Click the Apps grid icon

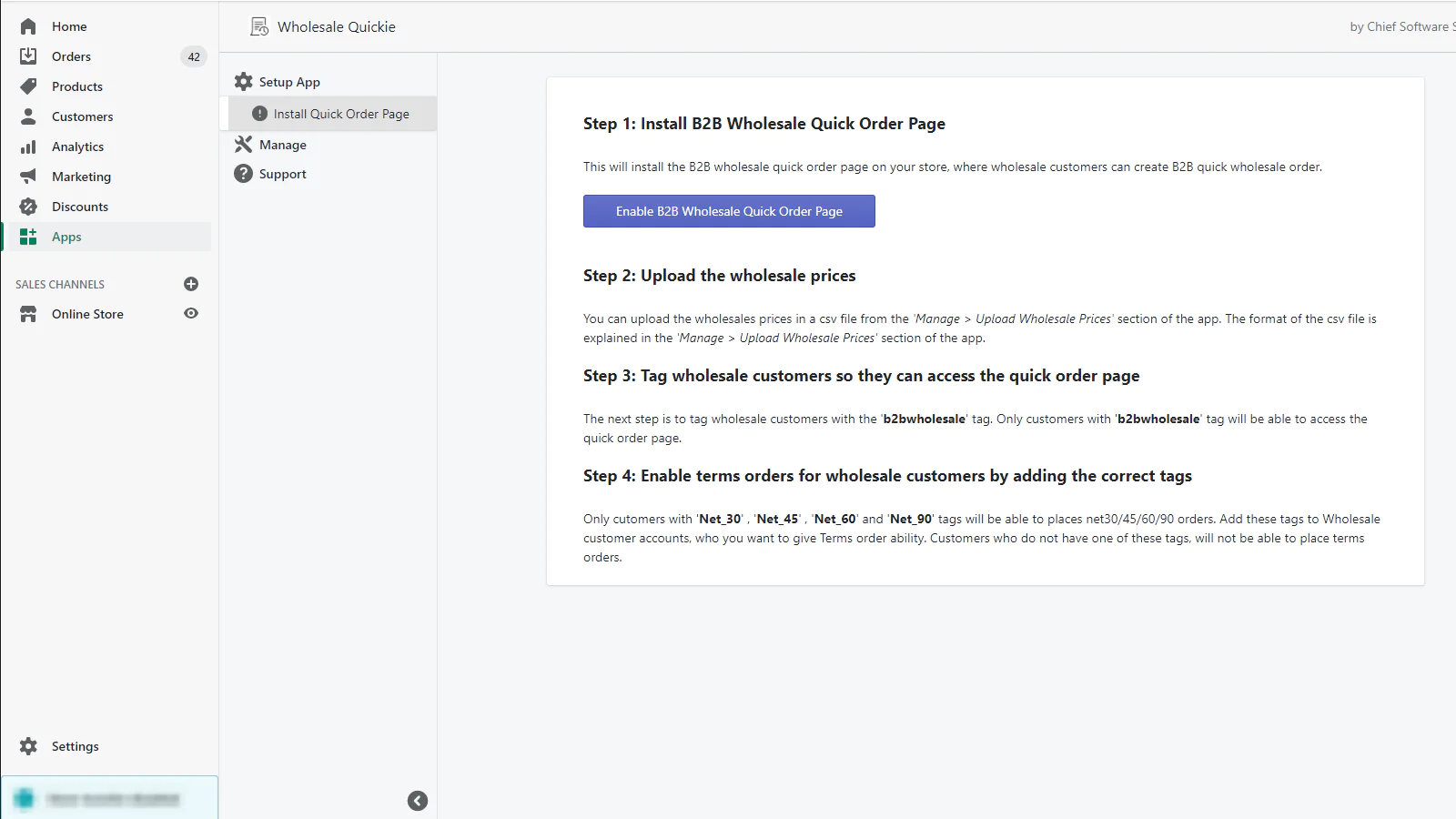pyautogui.click(x=28, y=237)
